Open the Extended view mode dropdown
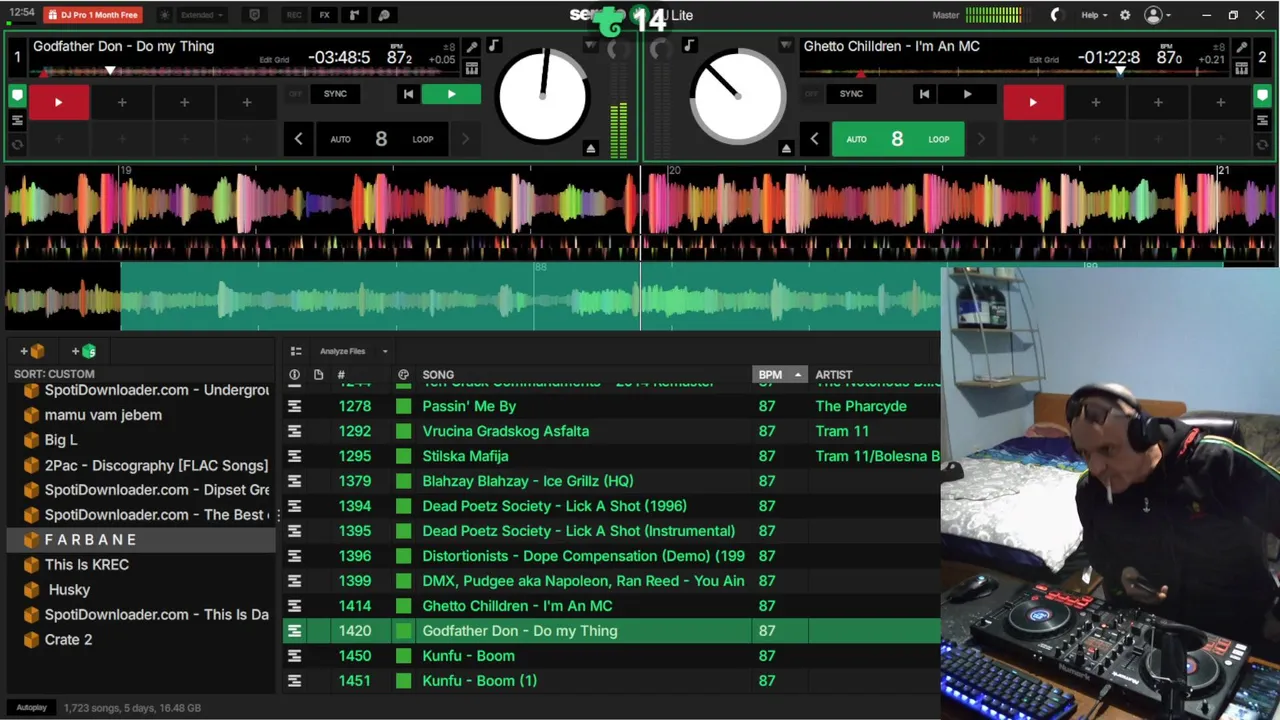 click(x=202, y=15)
